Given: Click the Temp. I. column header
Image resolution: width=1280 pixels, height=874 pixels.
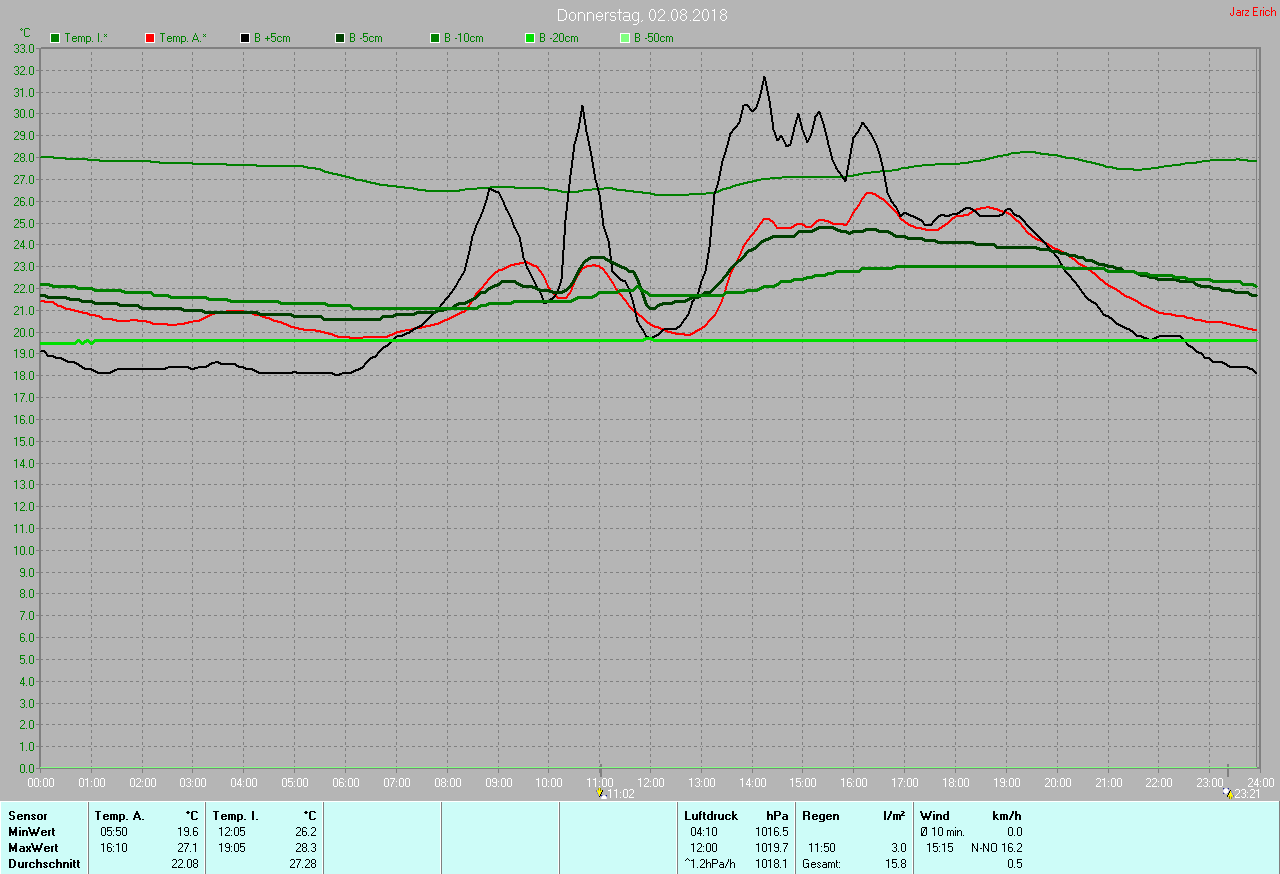Looking at the screenshot, I should pyautogui.click(x=236, y=816).
